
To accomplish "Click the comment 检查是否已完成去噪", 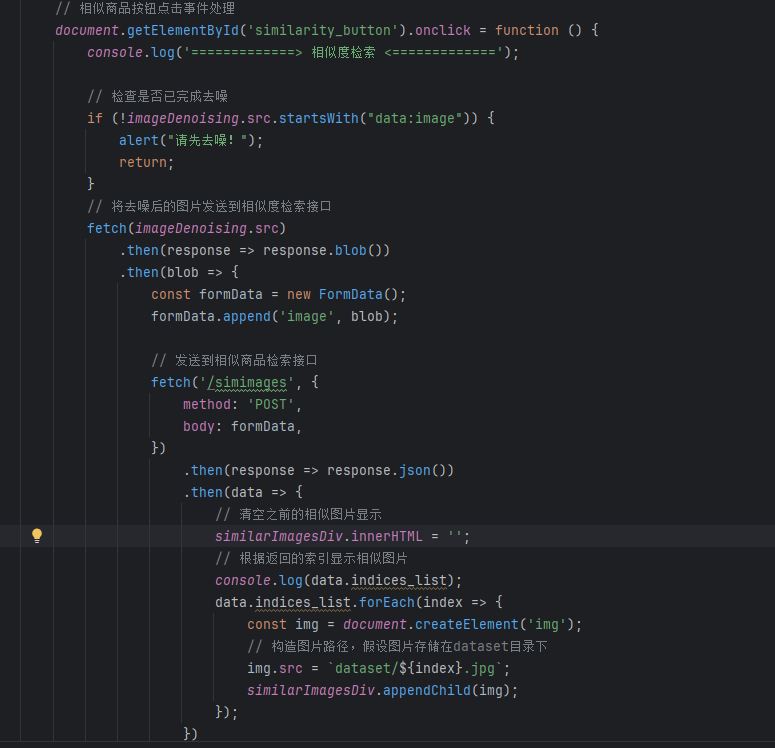I will tap(158, 96).
